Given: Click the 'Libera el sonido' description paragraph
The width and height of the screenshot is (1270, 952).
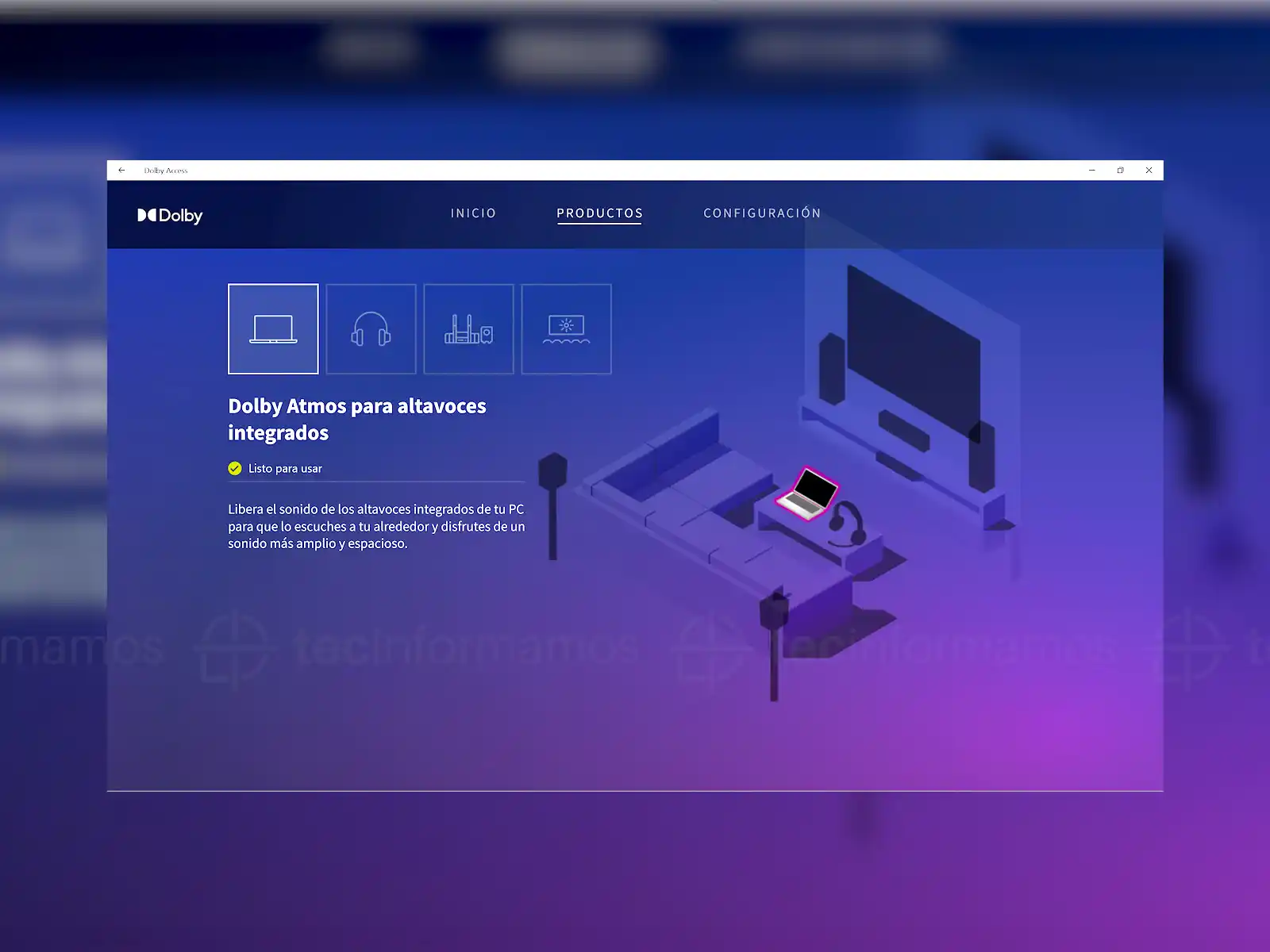Looking at the screenshot, I should point(376,526).
